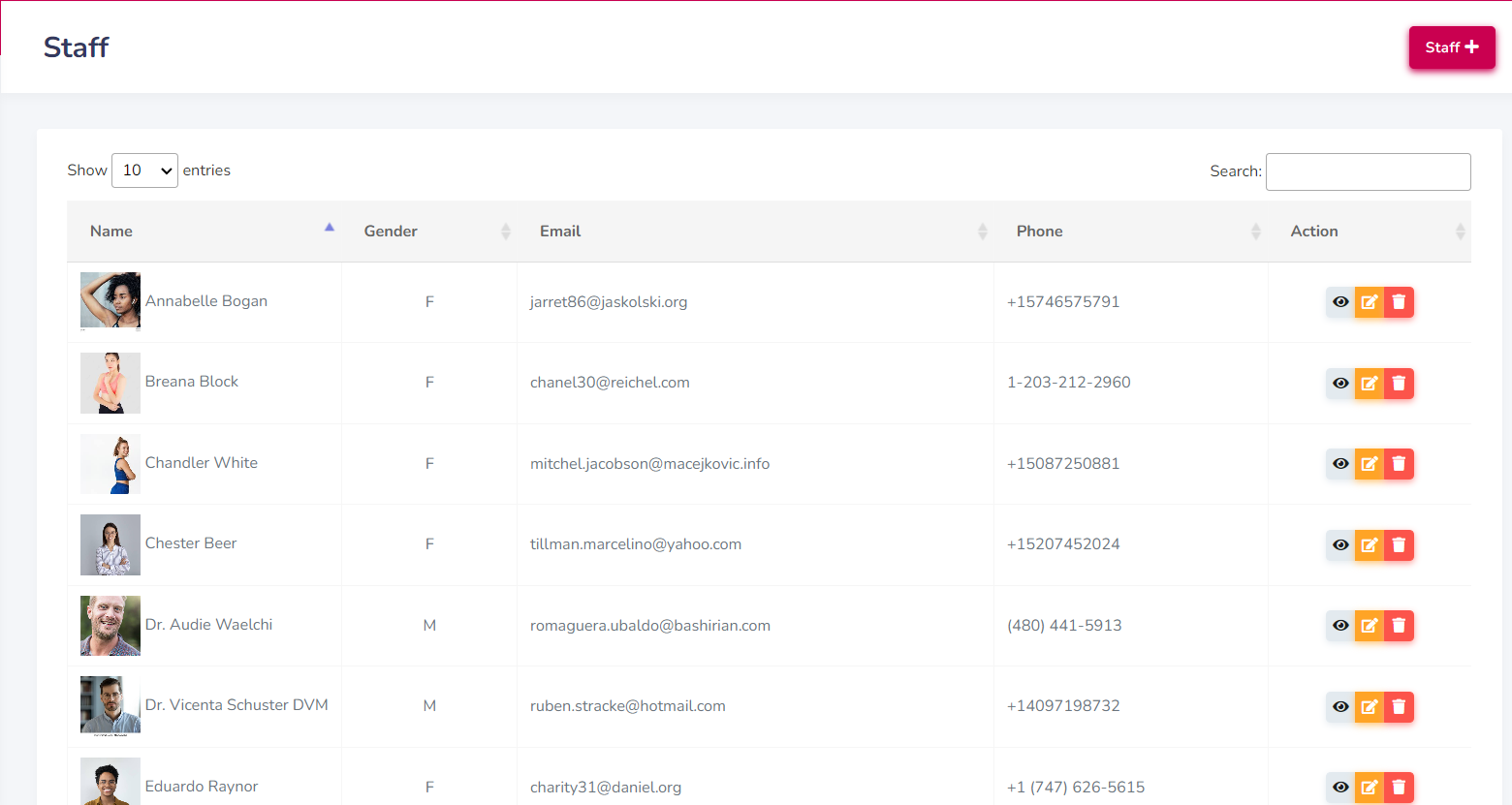View Eduardo Raynor's details with eye icon
Viewport: 1512px width, 805px height.
point(1340,788)
